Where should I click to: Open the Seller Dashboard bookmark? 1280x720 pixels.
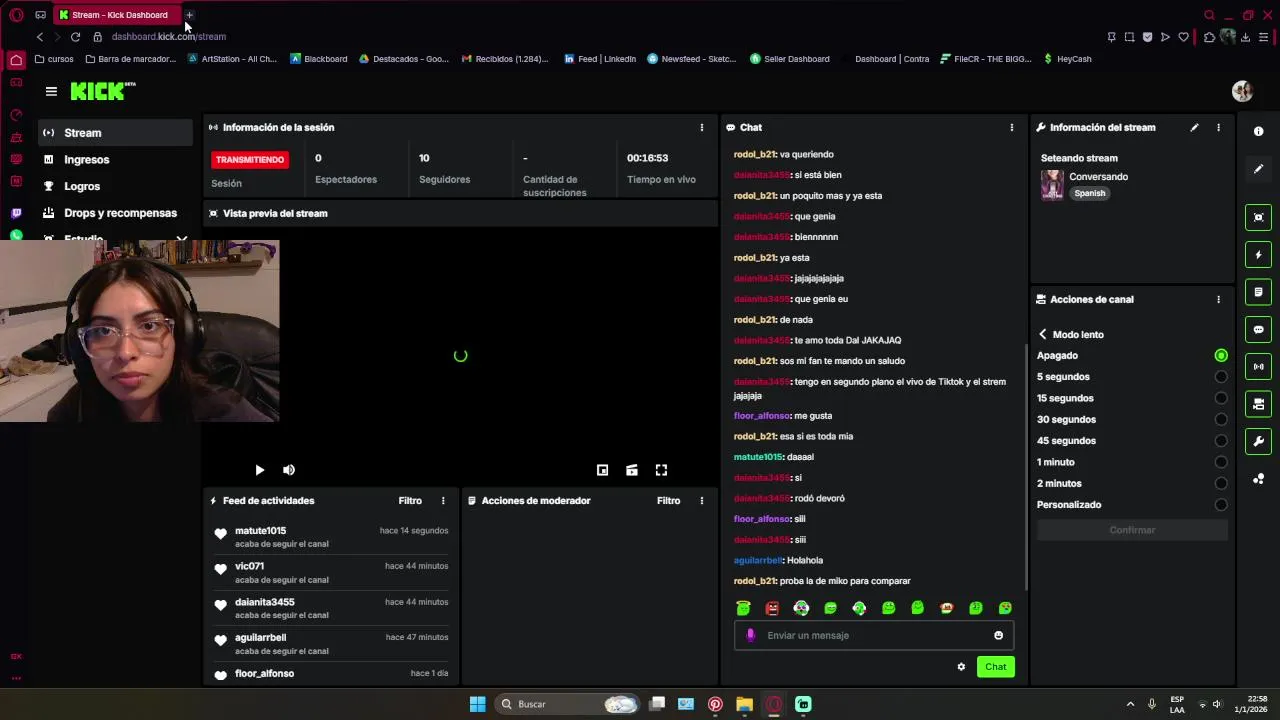pos(790,59)
